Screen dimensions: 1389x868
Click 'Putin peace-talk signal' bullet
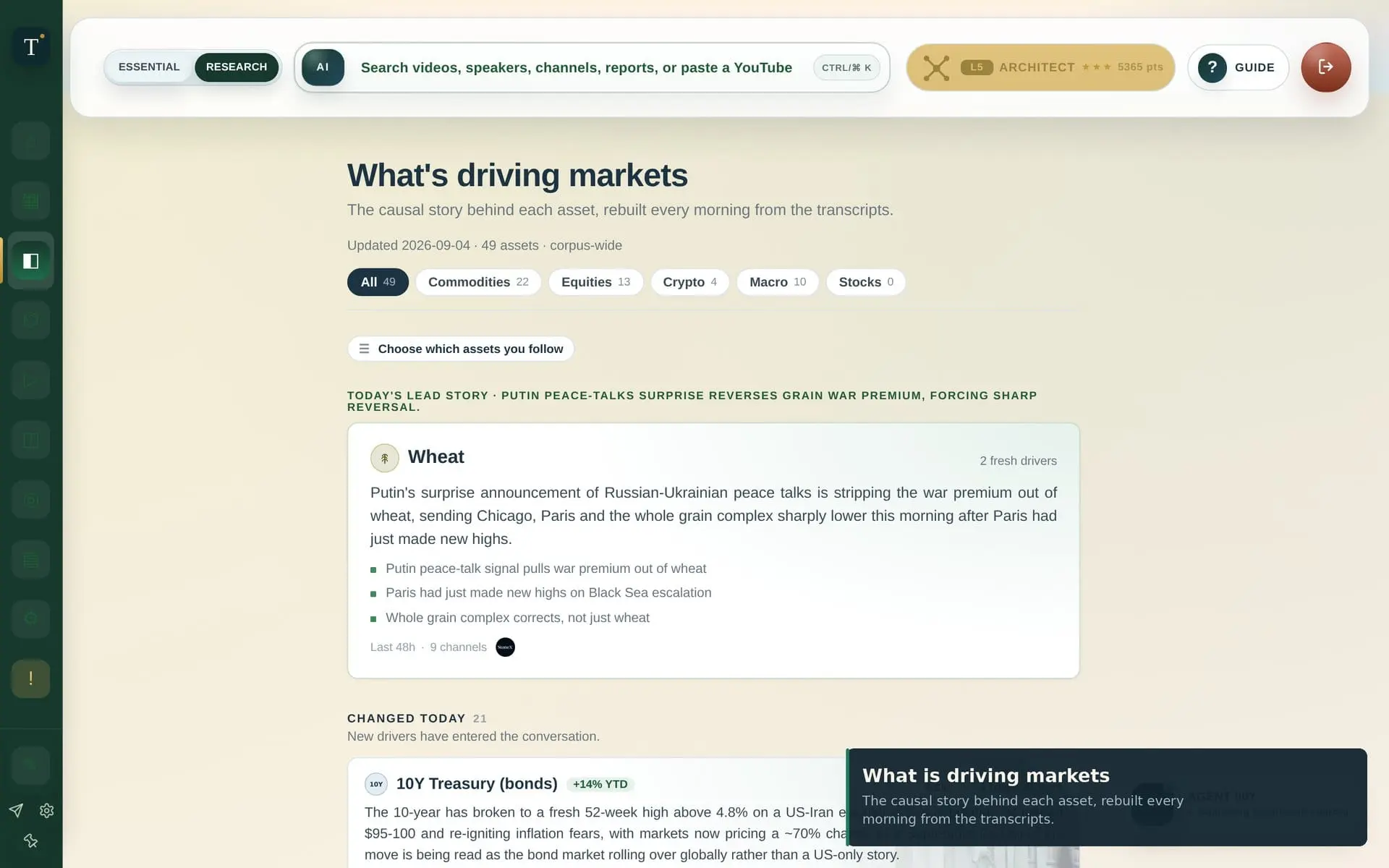point(545,569)
